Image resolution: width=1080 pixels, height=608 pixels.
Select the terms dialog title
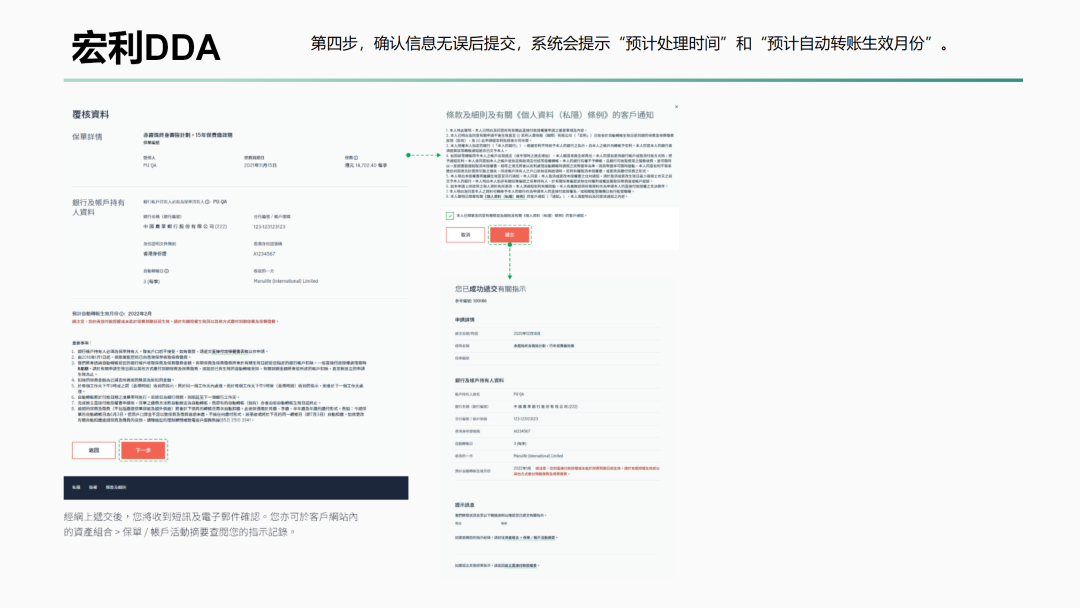click(x=550, y=115)
